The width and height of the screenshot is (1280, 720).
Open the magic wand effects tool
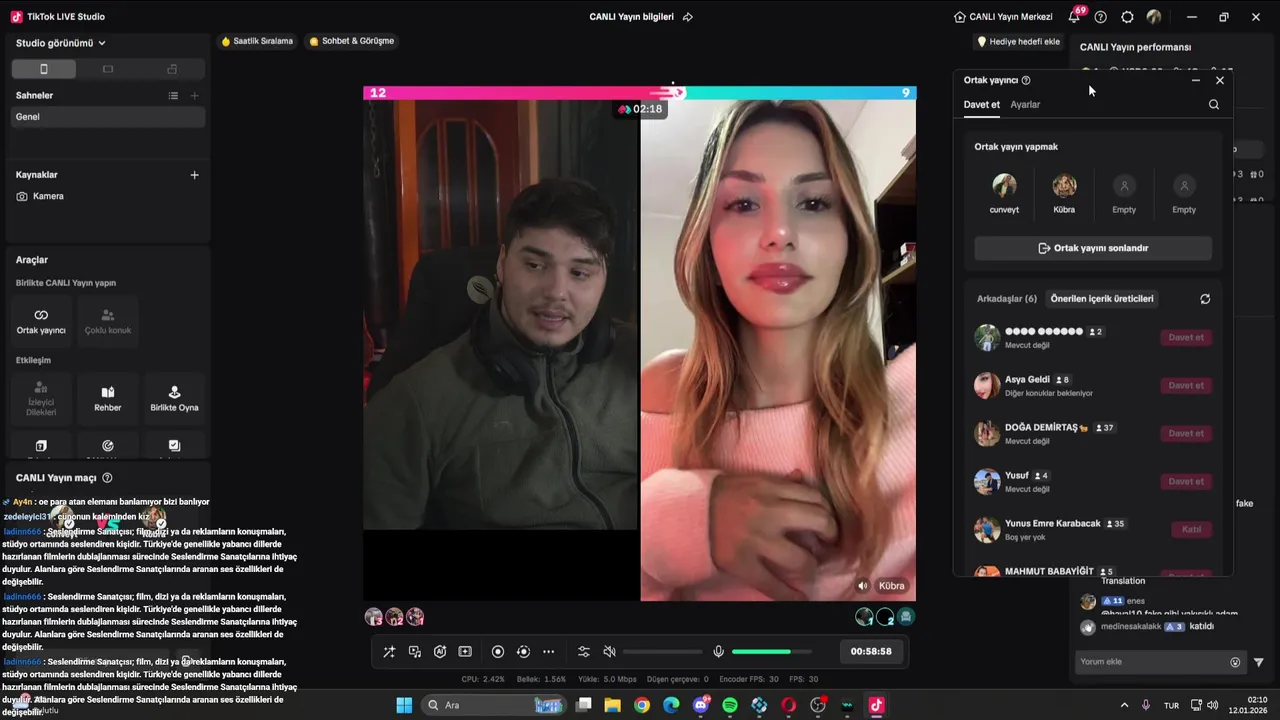pyautogui.click(x=389, y=652)
